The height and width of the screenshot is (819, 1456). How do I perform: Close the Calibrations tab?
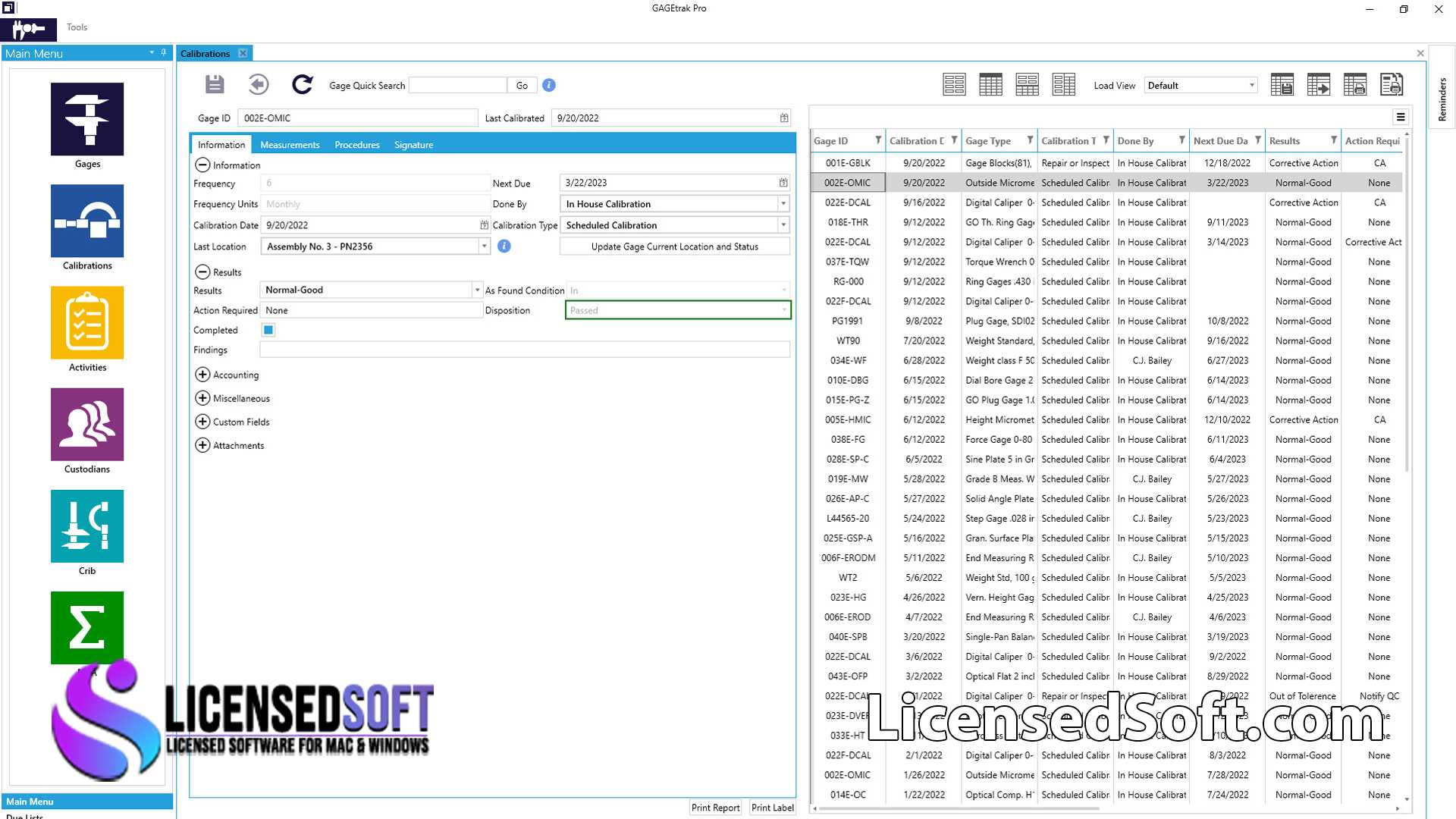coord(243,53)
